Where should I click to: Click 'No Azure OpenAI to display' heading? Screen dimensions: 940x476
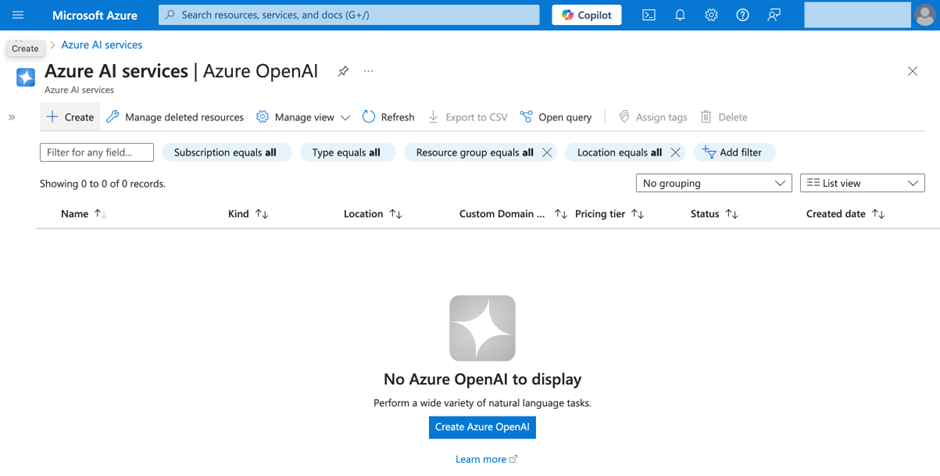point(482,379)
